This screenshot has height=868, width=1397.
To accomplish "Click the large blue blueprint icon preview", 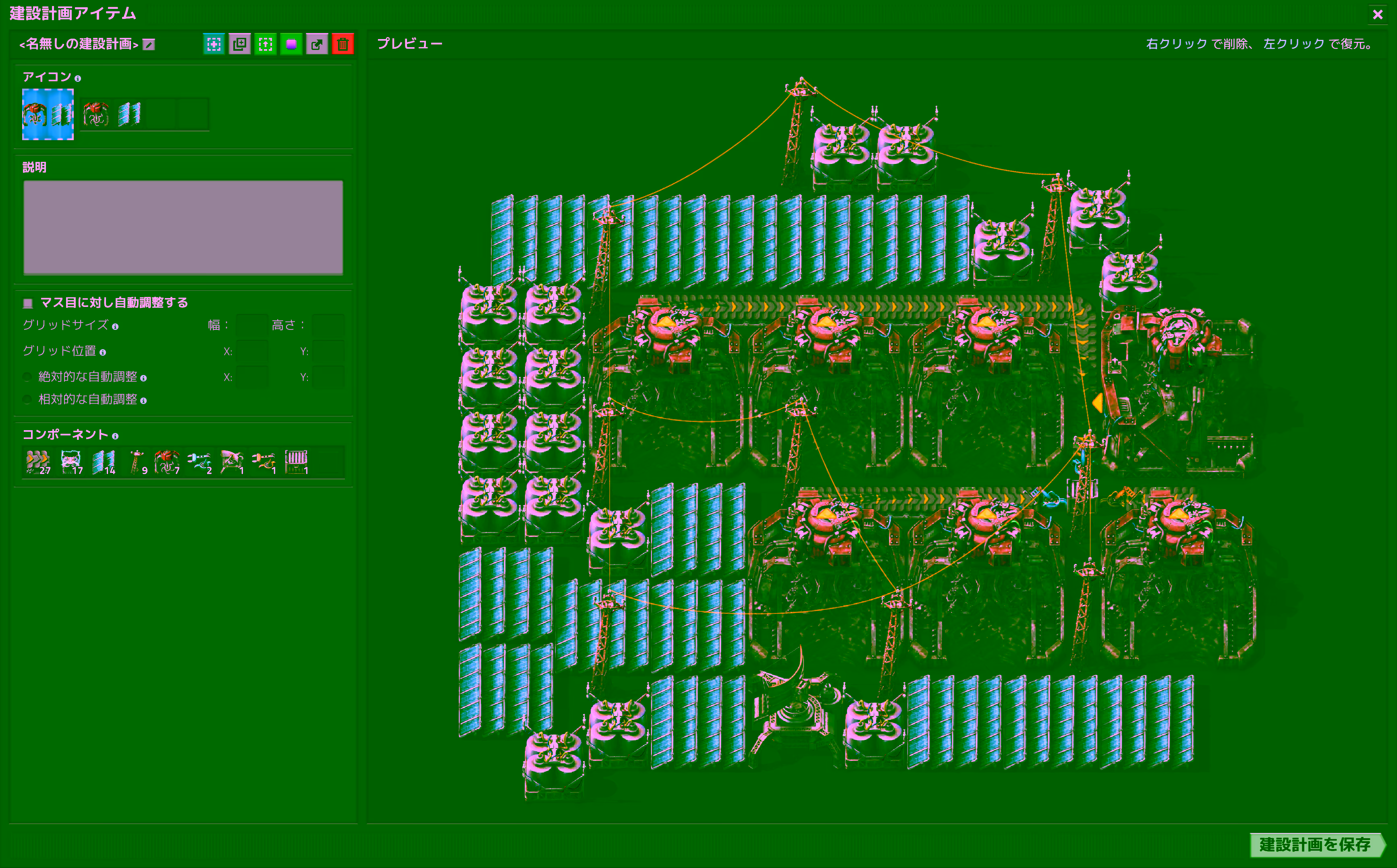I will coord(48,114).
